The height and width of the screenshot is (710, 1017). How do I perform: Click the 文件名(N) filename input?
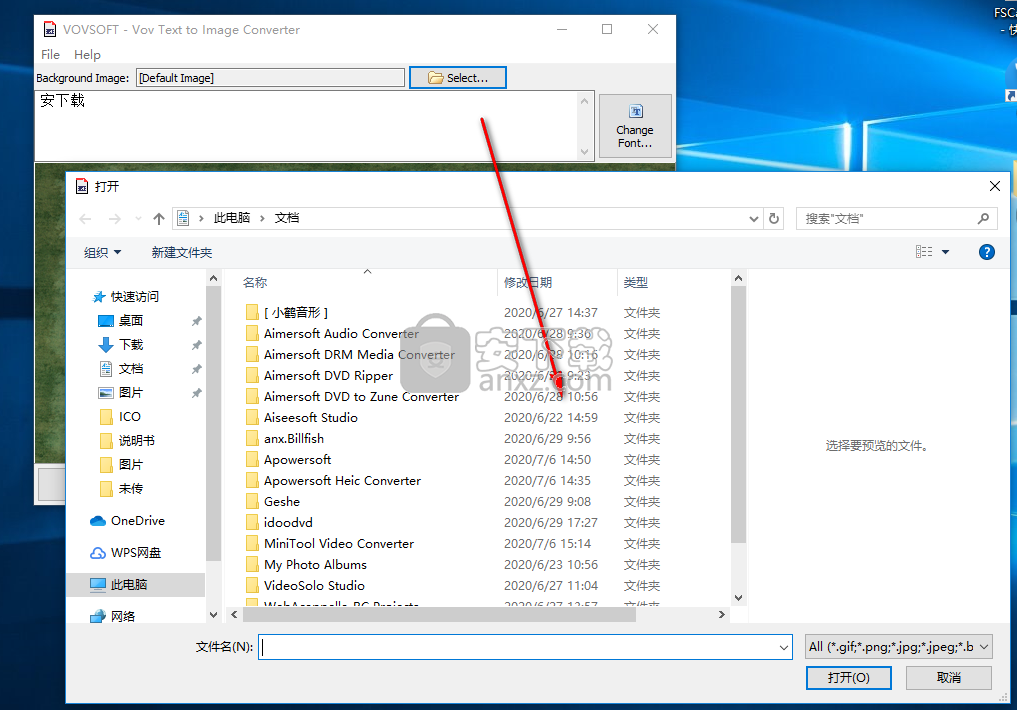[x=518, y=646]
